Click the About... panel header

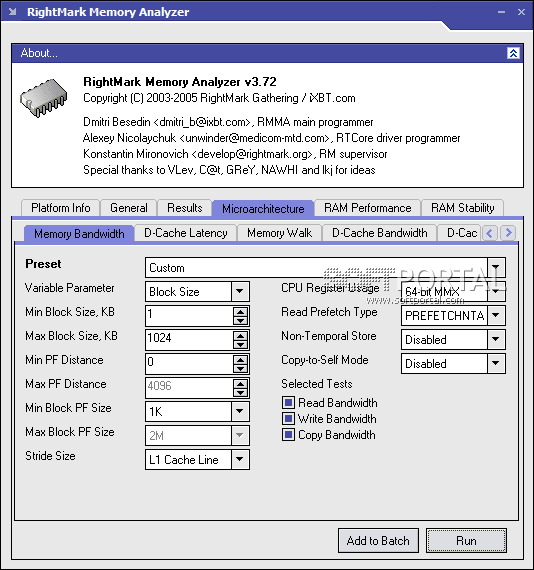click(268, 53)
